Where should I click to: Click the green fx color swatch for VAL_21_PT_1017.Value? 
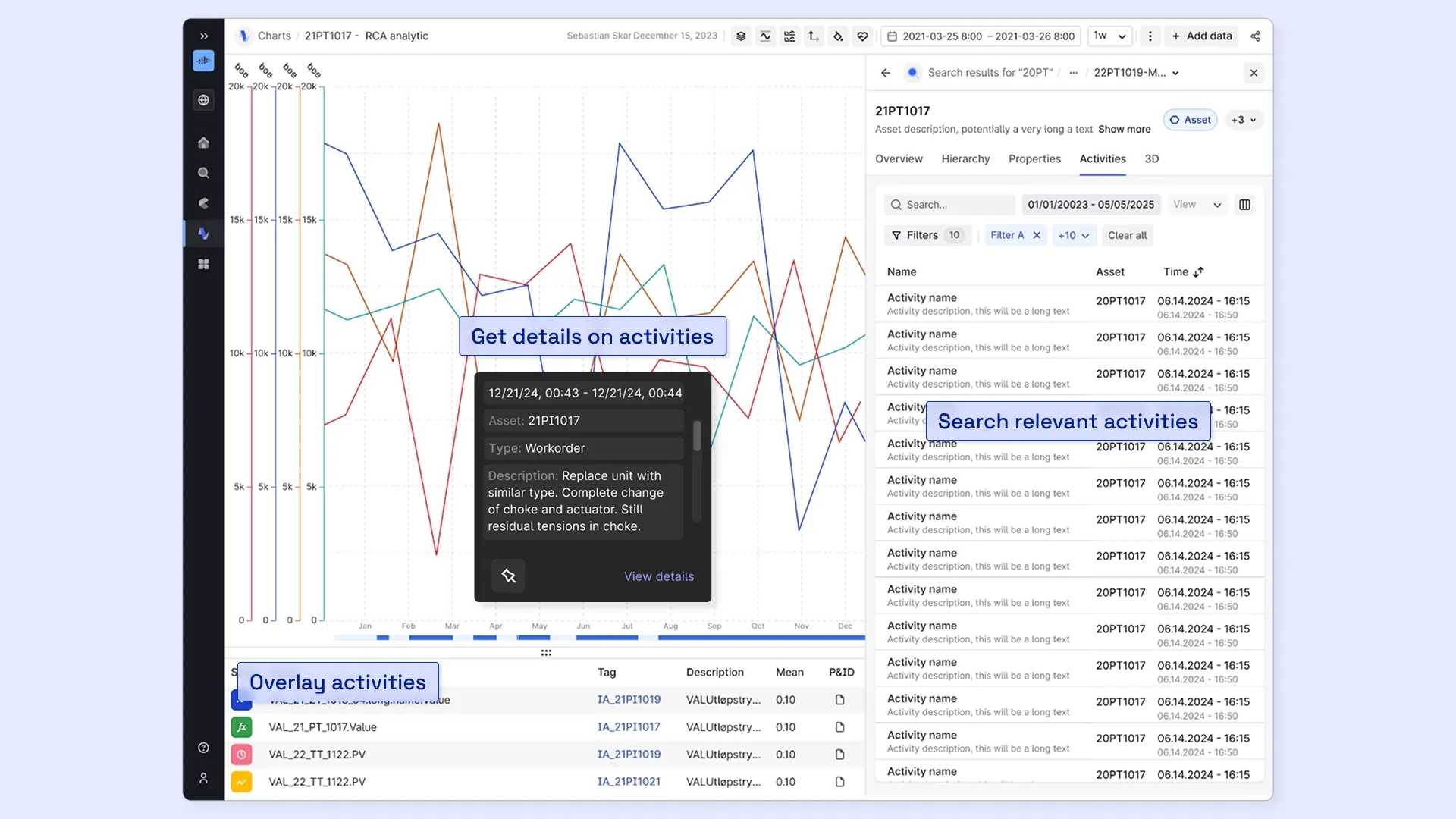[x=241, y=727]
